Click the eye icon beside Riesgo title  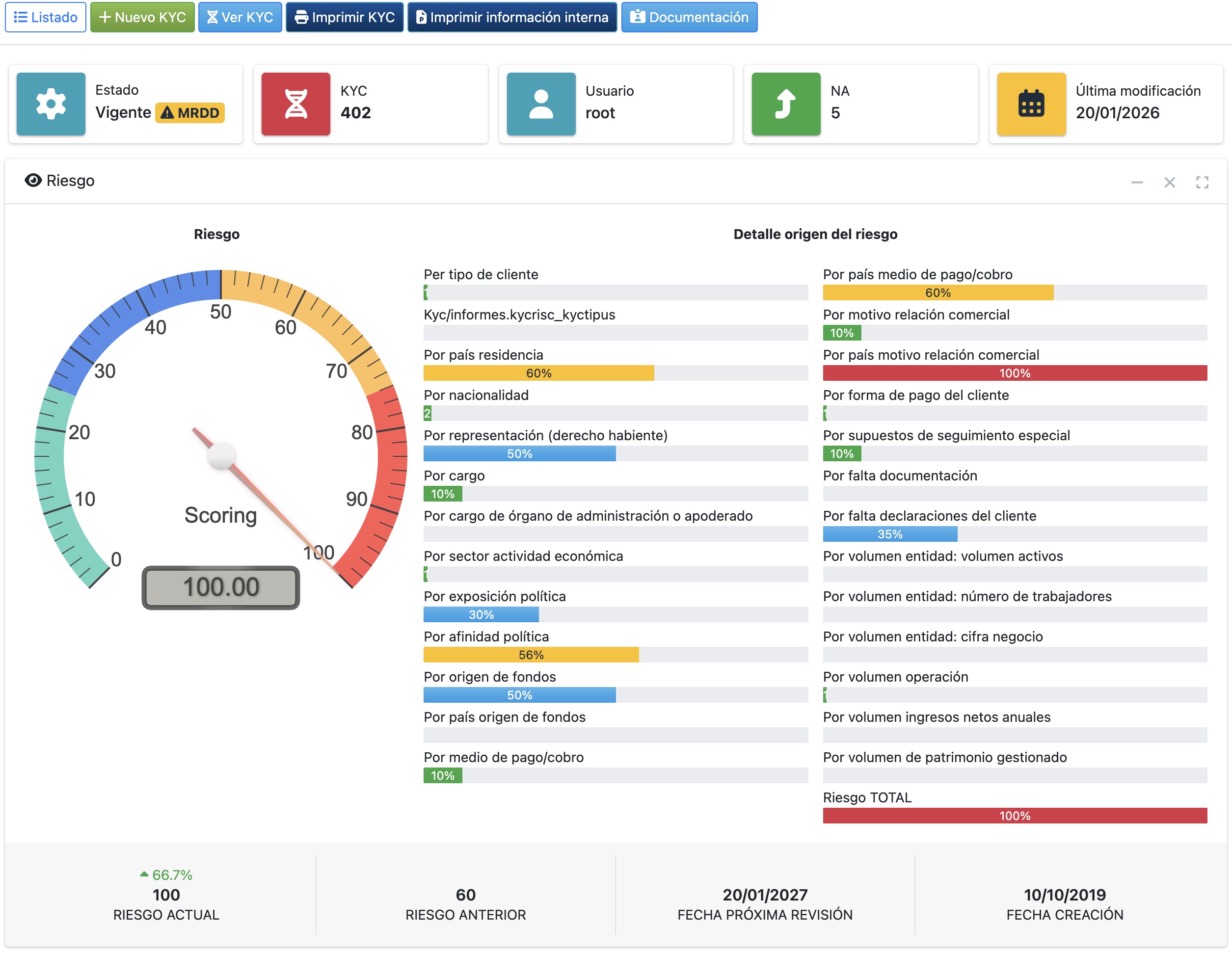pos(33,181)
